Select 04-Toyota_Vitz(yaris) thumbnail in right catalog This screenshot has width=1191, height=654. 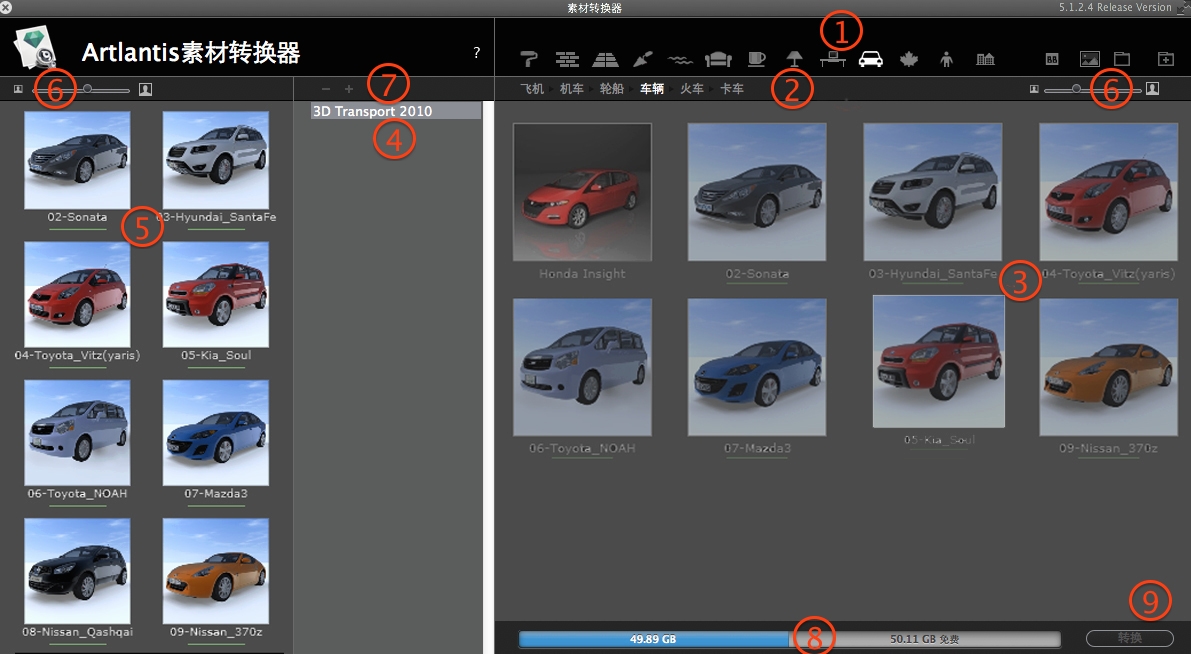click(x=1109, y=192)
